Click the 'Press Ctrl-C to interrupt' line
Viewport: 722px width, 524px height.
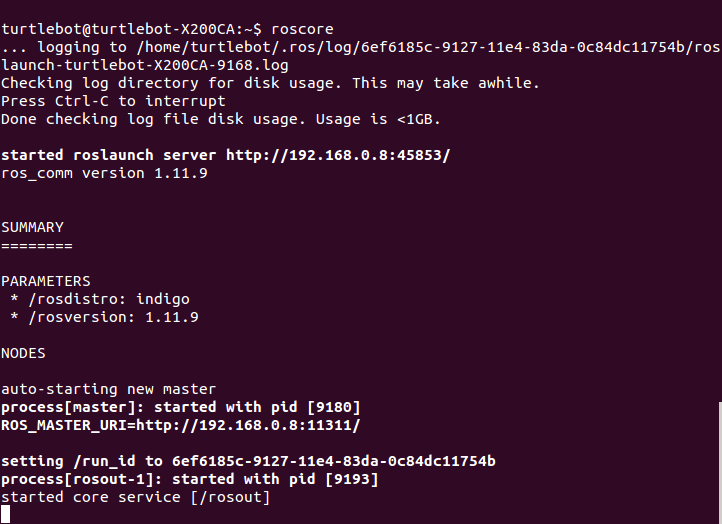113,101
